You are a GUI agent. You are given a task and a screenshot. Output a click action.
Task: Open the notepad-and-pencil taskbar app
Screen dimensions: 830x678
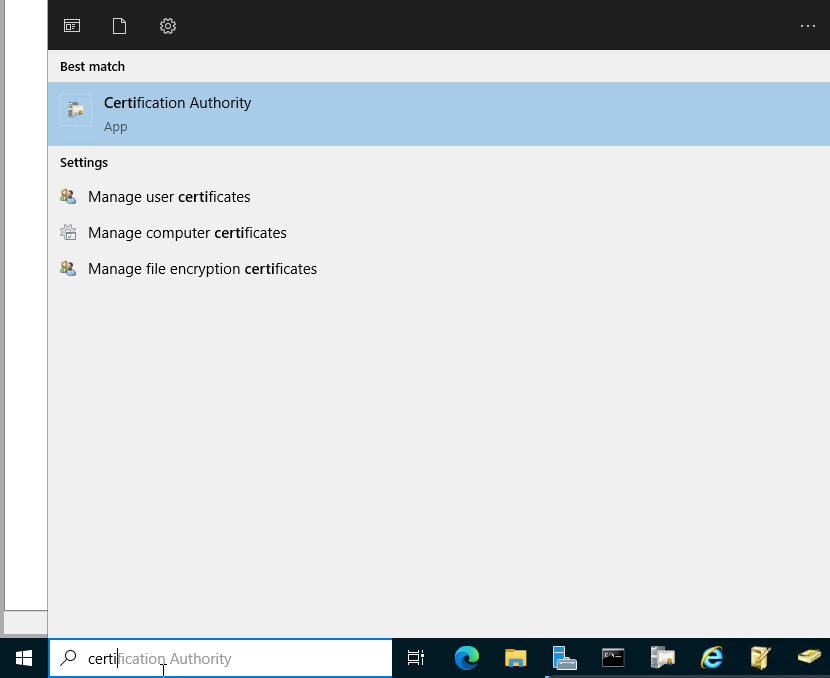point(760,658)
